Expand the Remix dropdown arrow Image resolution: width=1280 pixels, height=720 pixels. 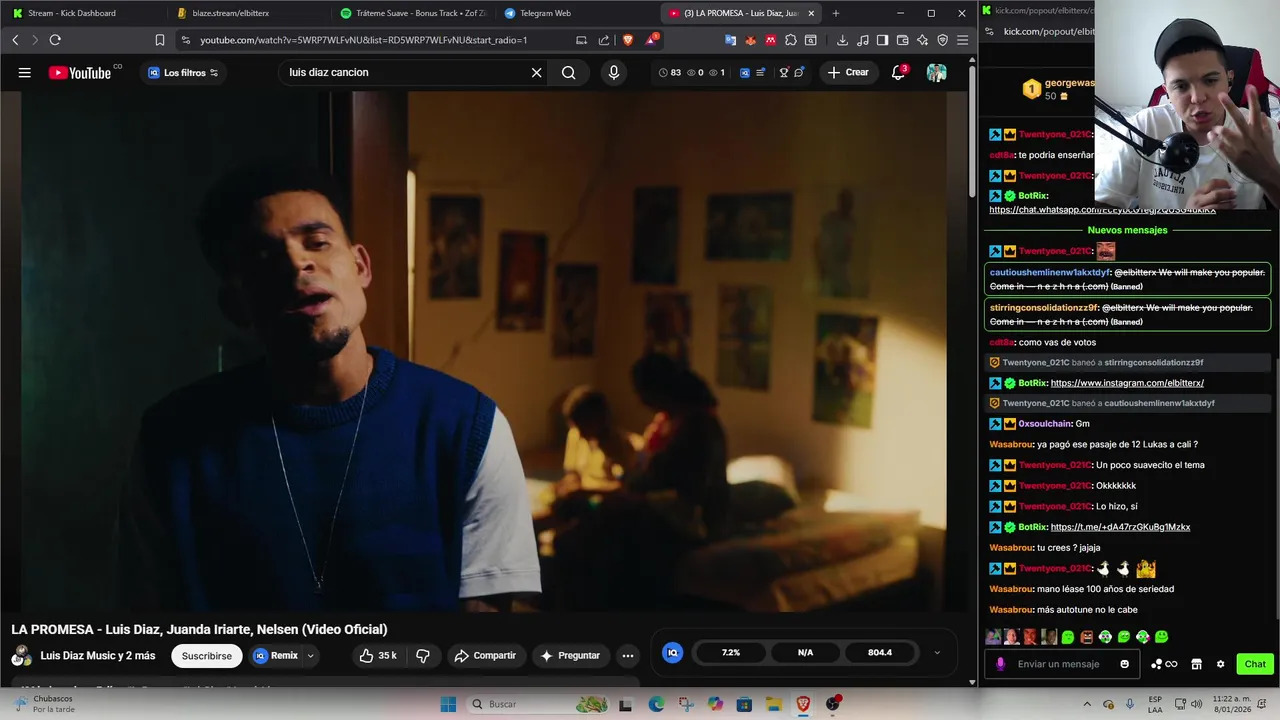point(310,656)
